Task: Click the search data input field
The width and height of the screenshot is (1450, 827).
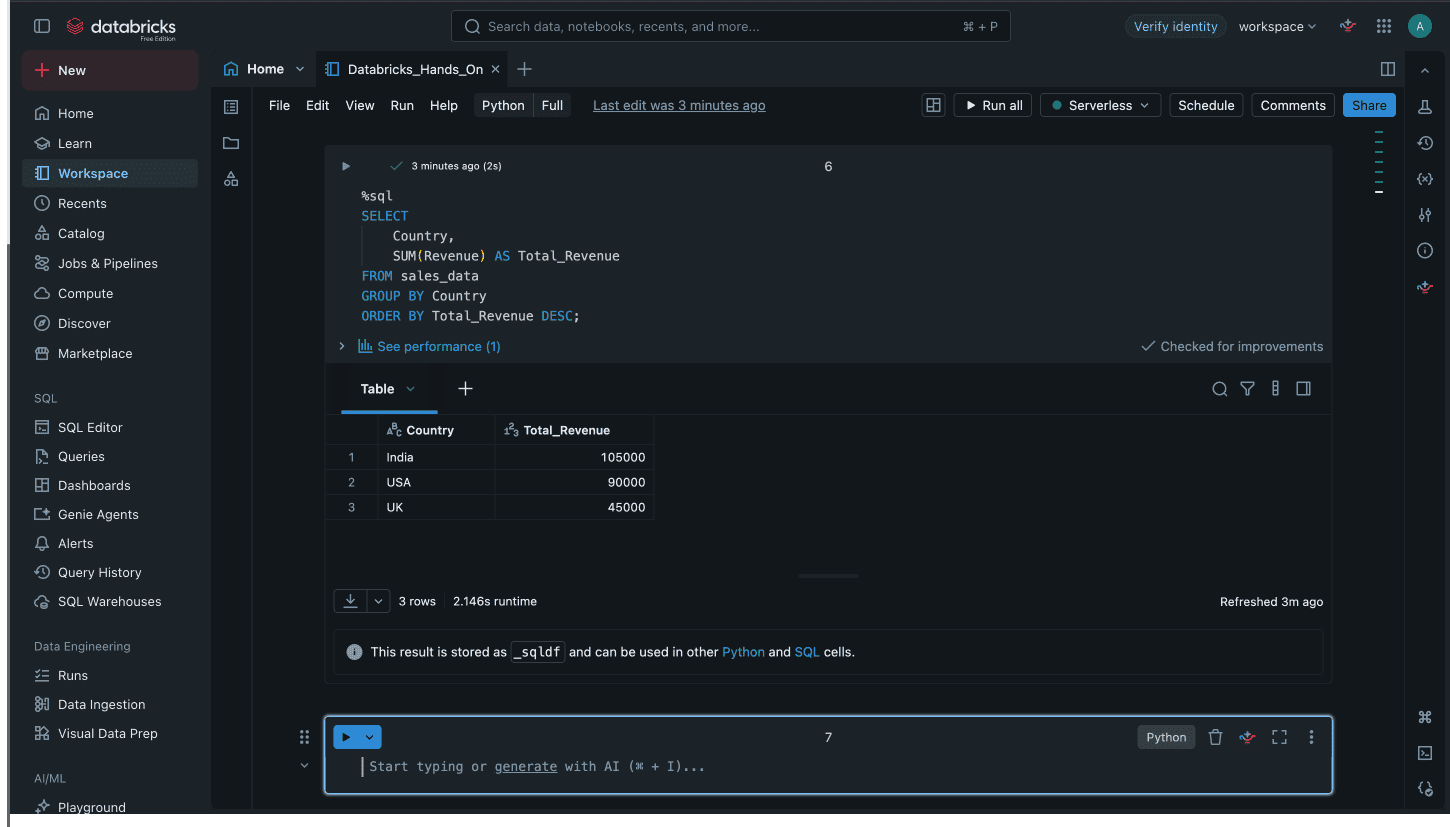Action: 730,27
